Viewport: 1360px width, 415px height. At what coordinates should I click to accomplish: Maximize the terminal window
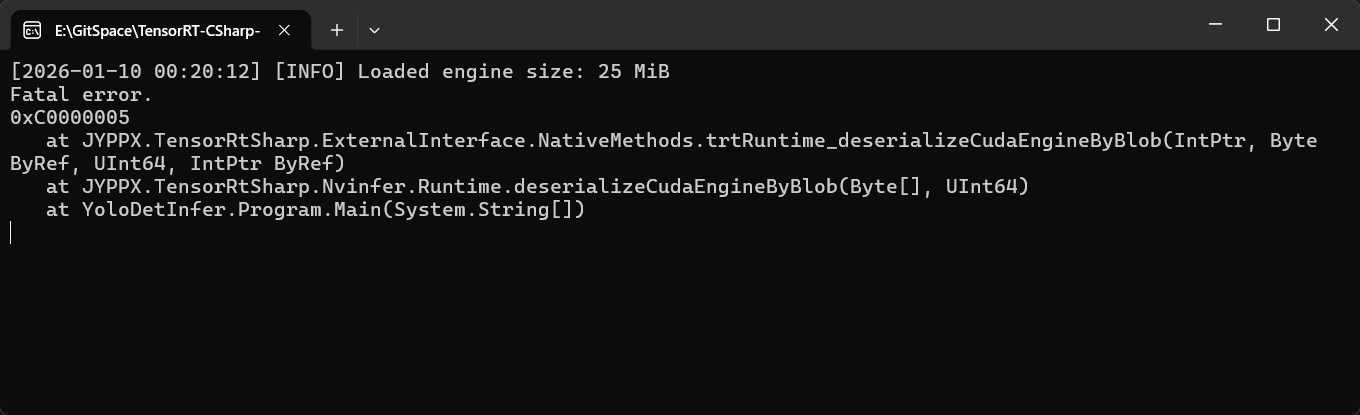point(1273,25)
